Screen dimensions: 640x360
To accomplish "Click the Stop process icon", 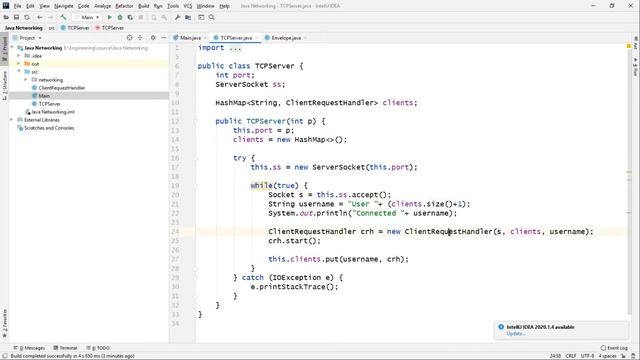I will point(141,18).
